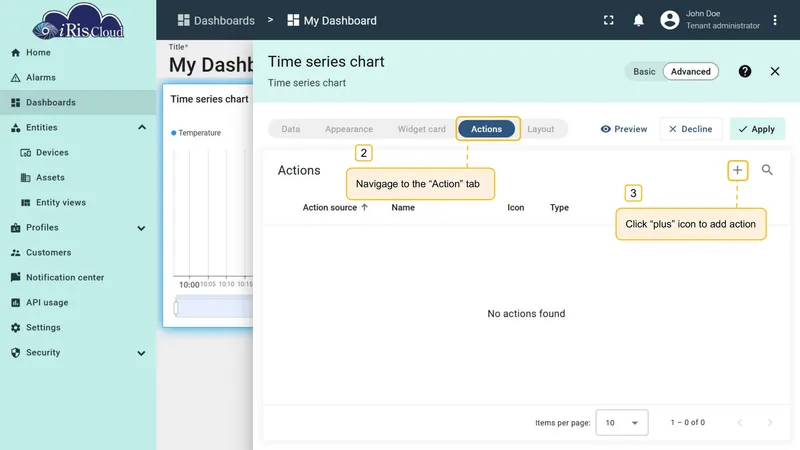Open the Items per page dropdown
Screen dimensions: 800x450
tap(621, 422)
